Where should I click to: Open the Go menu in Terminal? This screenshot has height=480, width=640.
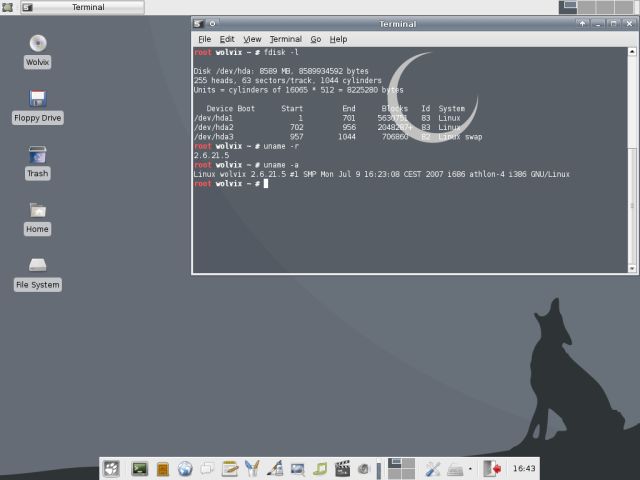point(316,39)
